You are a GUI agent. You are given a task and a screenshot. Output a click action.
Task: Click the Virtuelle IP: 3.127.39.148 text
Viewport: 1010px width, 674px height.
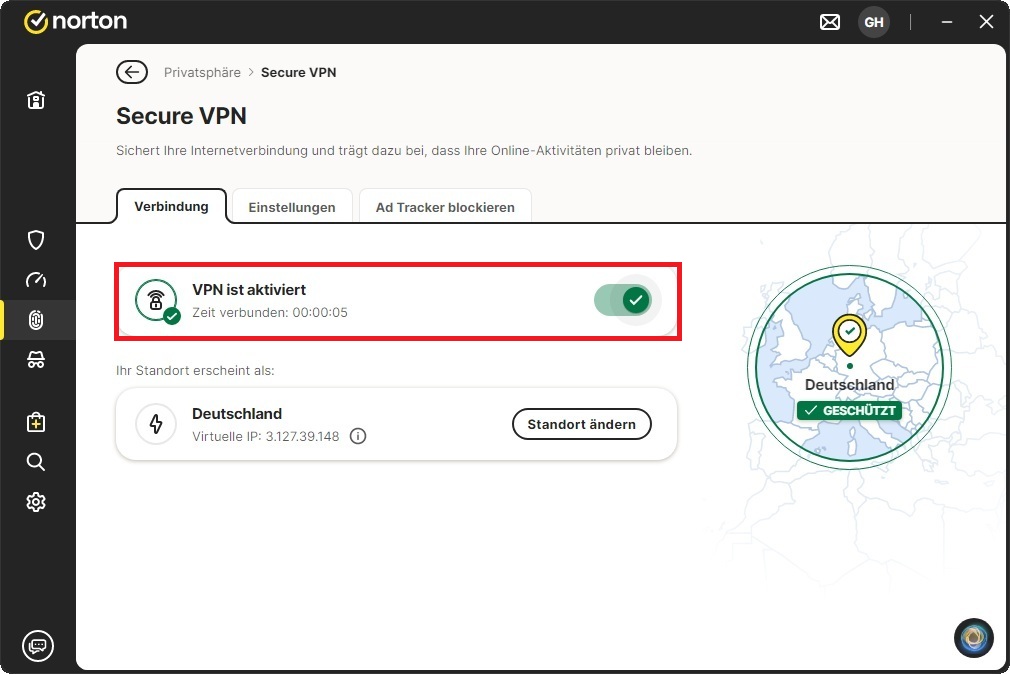[265, 436]
